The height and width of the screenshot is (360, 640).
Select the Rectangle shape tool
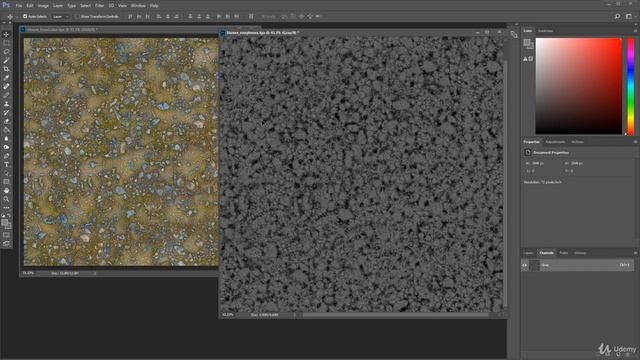(6, 182)
